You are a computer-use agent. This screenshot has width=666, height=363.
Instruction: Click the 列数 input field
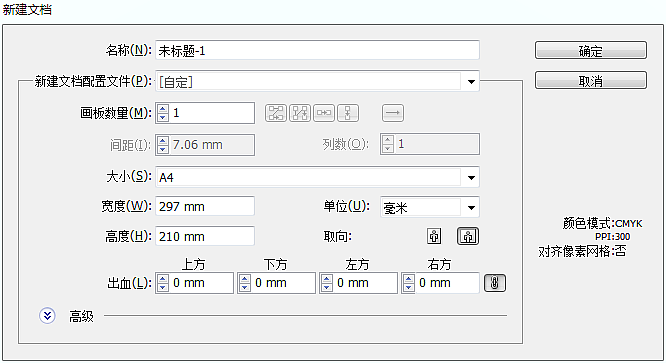coord(437,144)
